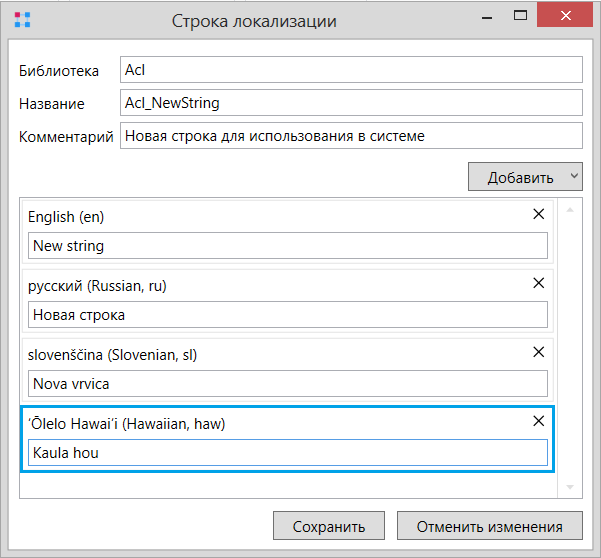
Task: Save changes with Сохранить button
Action: 329,526
